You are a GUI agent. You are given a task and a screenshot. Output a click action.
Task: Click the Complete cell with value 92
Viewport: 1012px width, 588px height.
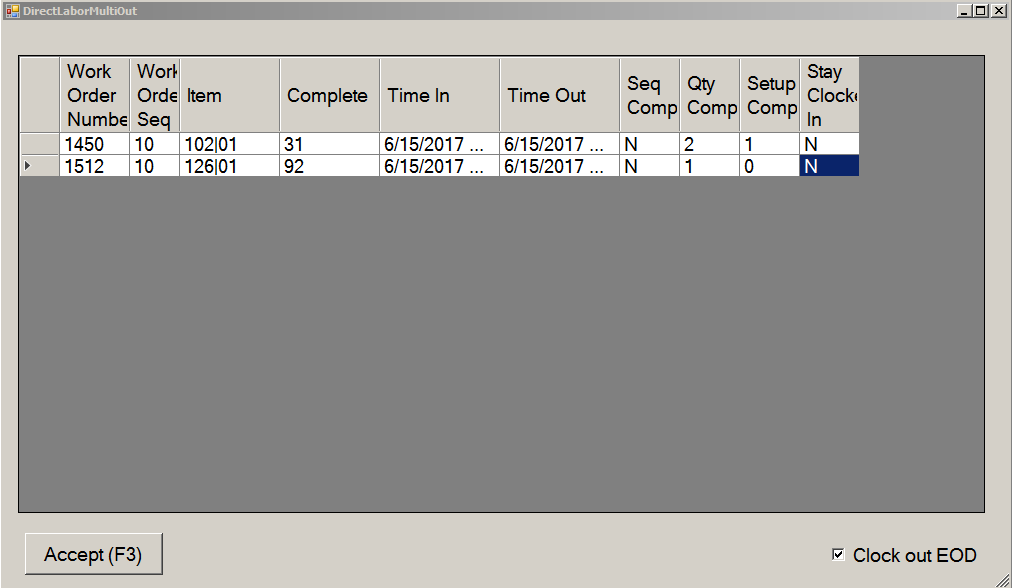(329, 167)
